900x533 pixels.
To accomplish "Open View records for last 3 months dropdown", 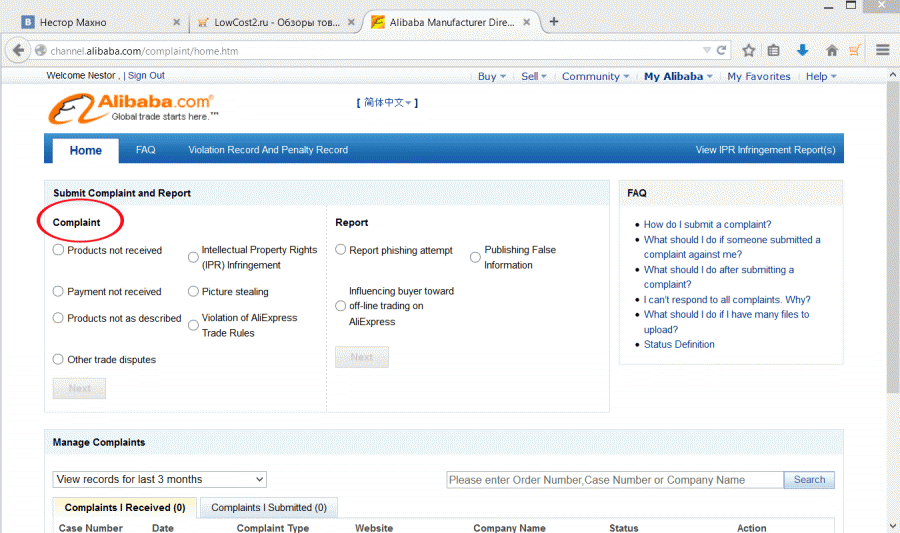I will pos(160,479).
